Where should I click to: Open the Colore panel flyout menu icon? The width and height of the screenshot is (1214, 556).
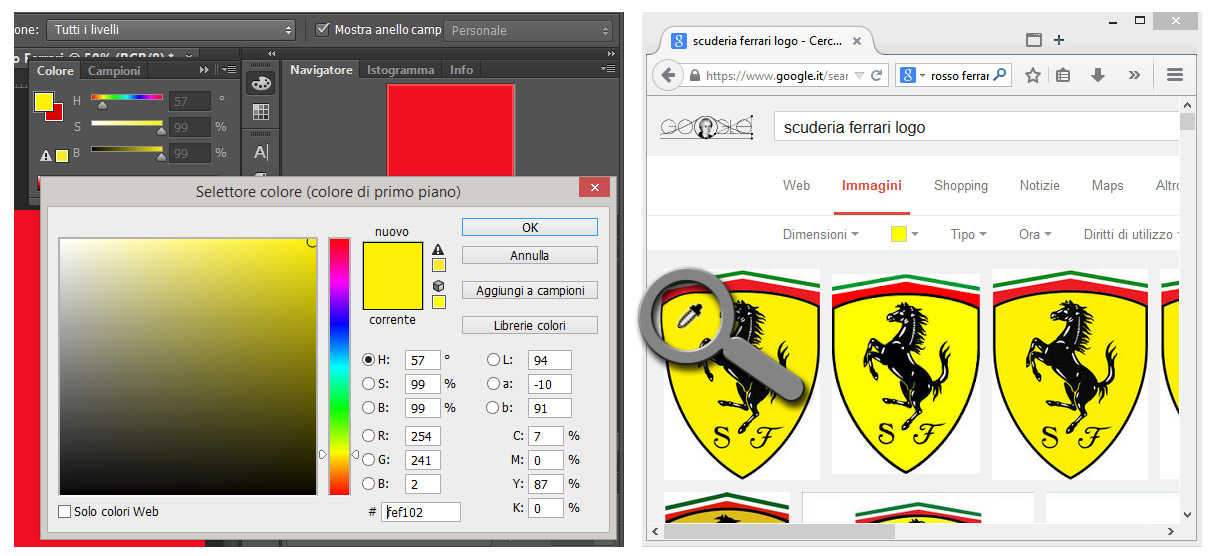pos(229,70)
